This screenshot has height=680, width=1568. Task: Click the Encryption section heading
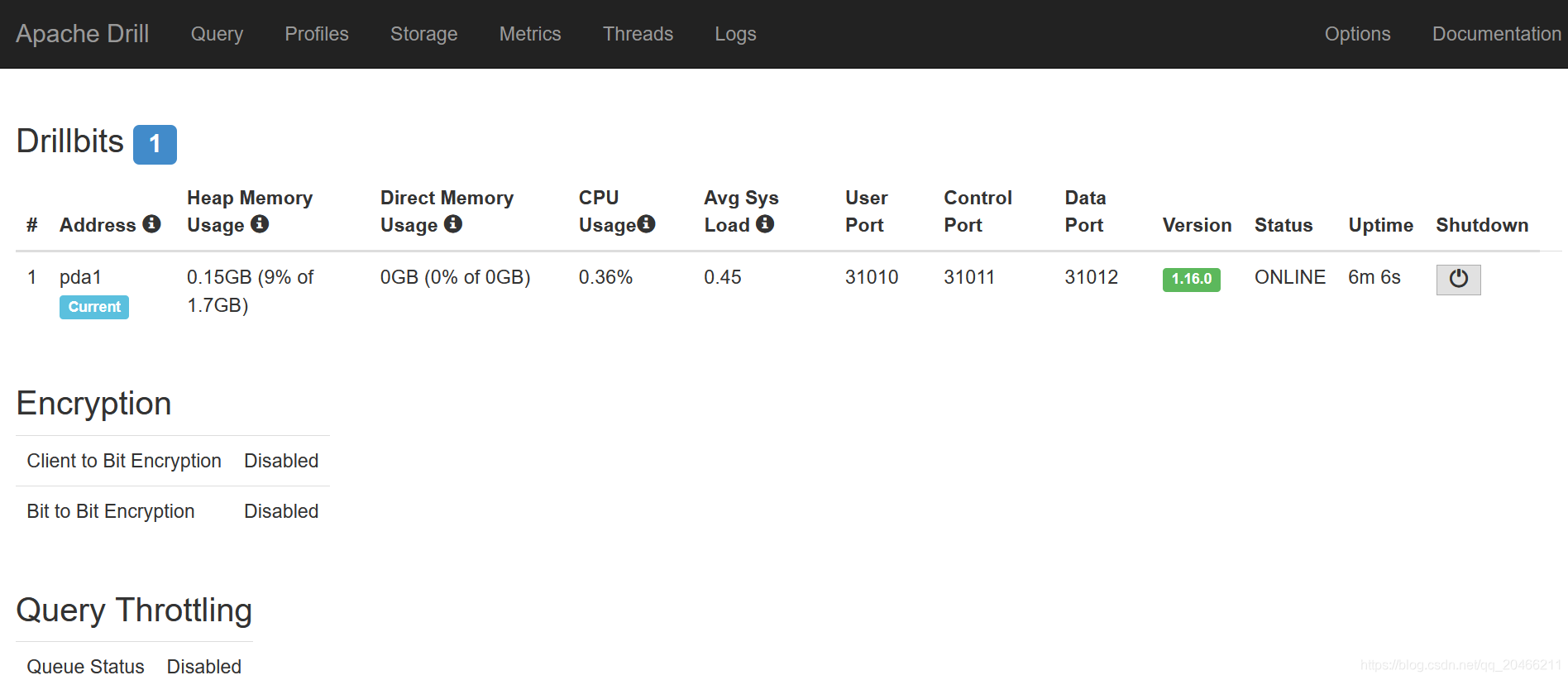click(93, 404)
